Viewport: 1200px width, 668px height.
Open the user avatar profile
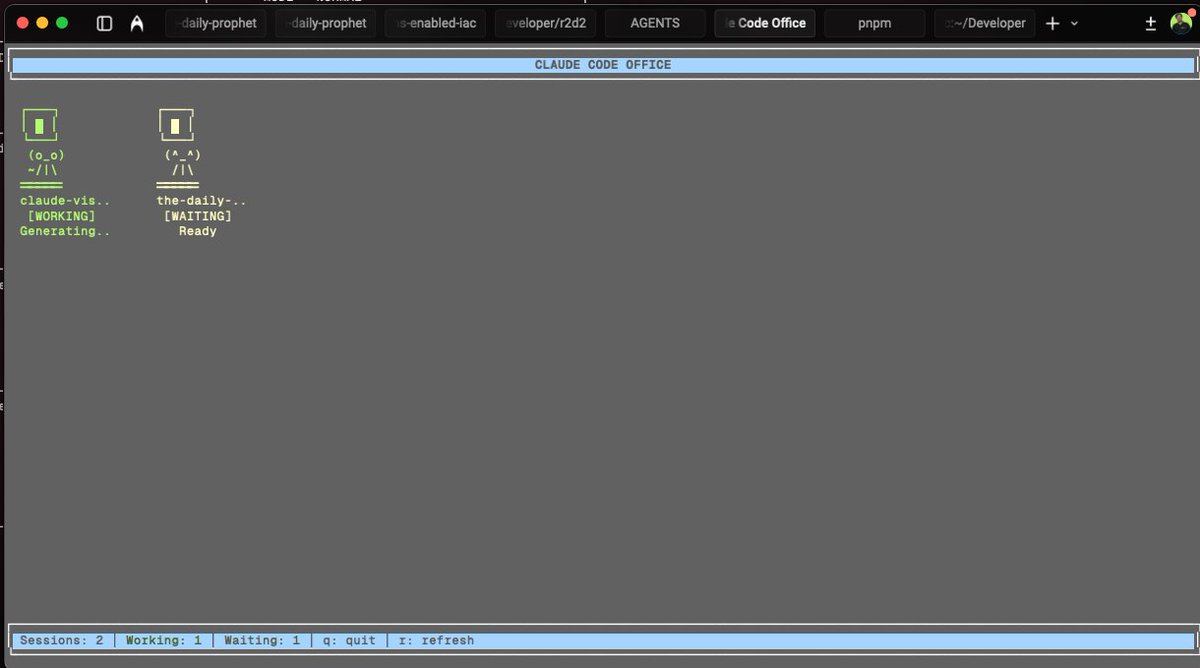[x=1181, y=23]
